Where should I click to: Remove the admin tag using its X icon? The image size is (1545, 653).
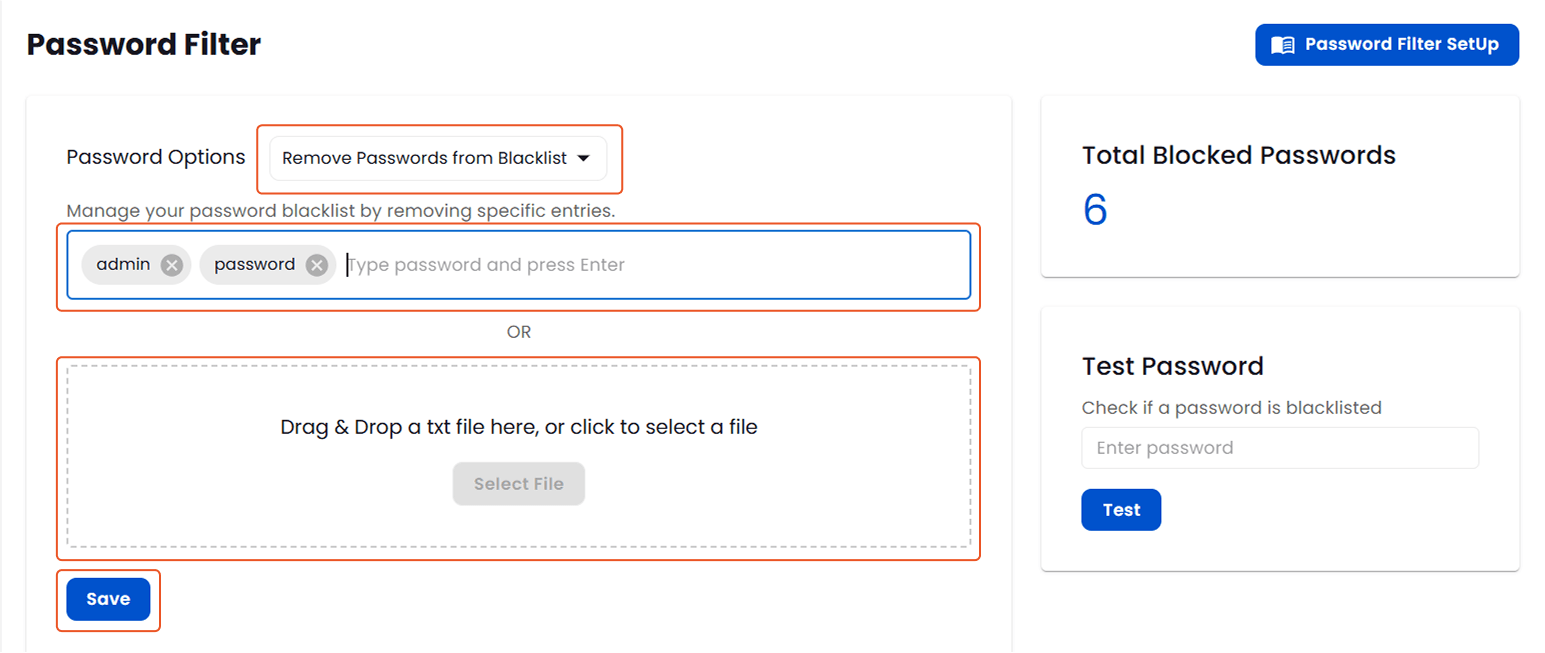click(171, 264)
